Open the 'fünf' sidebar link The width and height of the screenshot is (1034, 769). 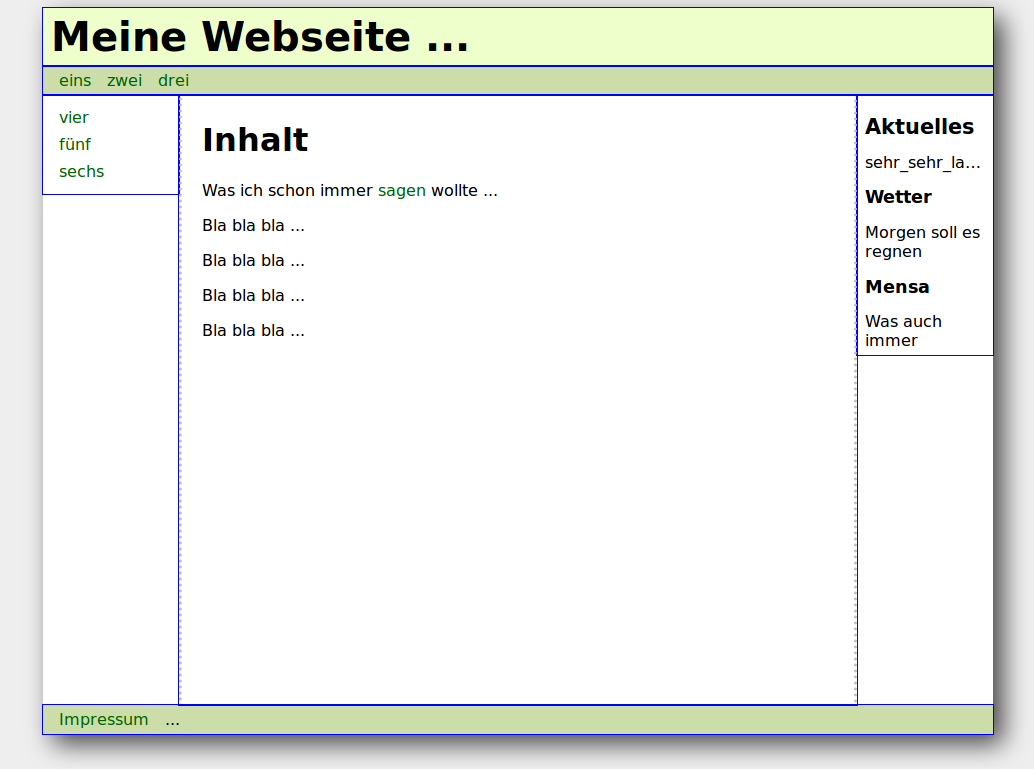pyautogui.click(x=75, y=145)
